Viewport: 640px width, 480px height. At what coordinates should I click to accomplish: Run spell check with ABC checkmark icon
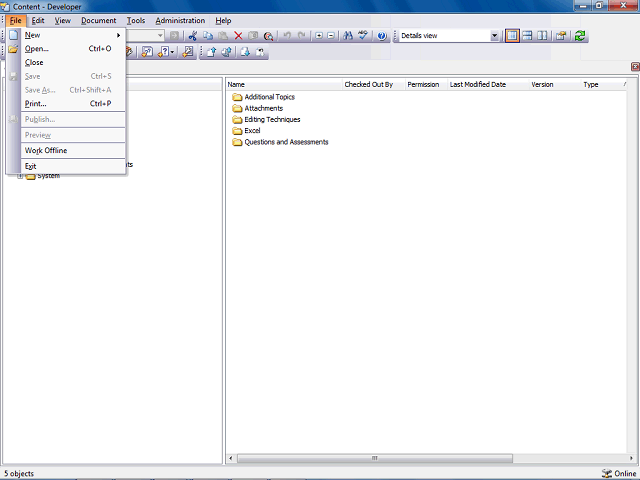point(363,36)
